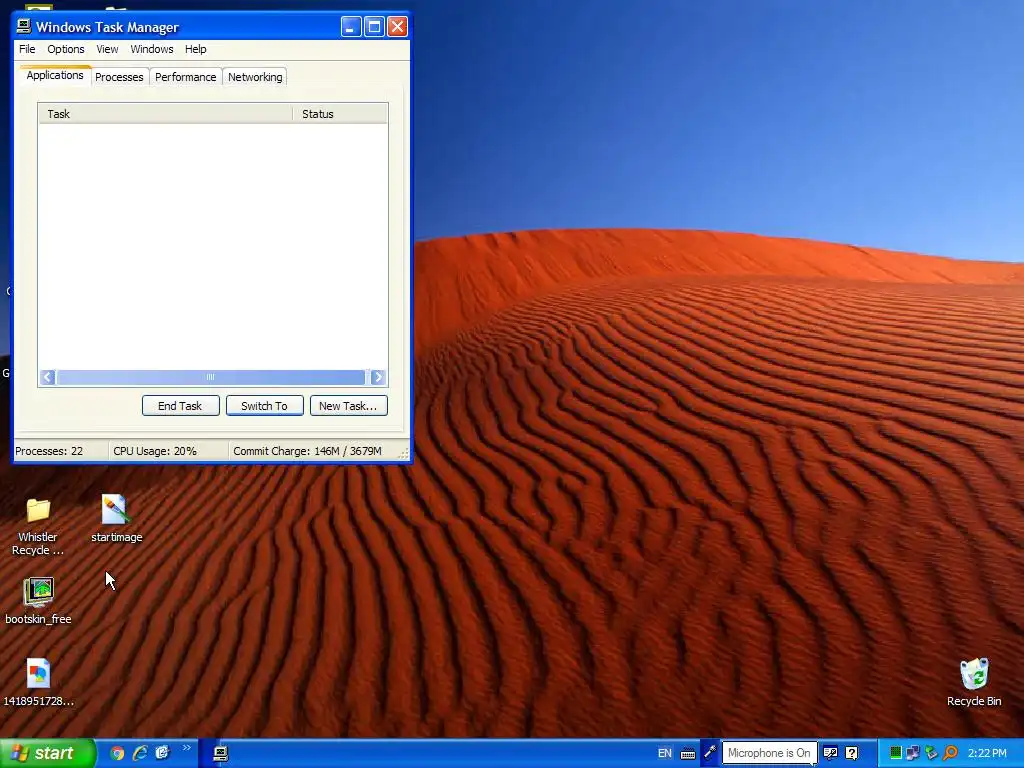
Task: Click the language bar speech tools icon
Action: [831, 753]
